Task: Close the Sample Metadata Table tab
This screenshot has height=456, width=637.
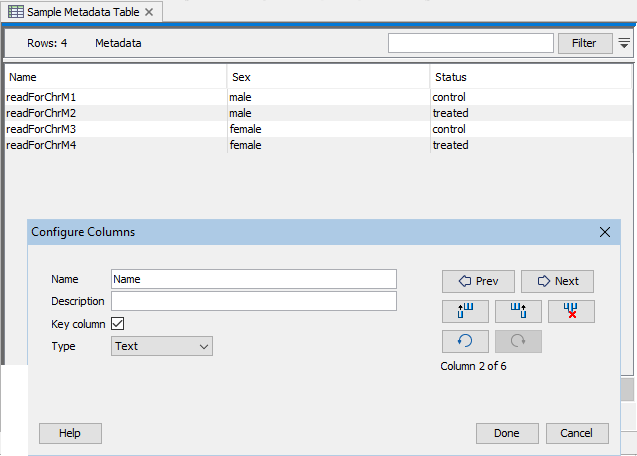Action: tap(149, 12)
